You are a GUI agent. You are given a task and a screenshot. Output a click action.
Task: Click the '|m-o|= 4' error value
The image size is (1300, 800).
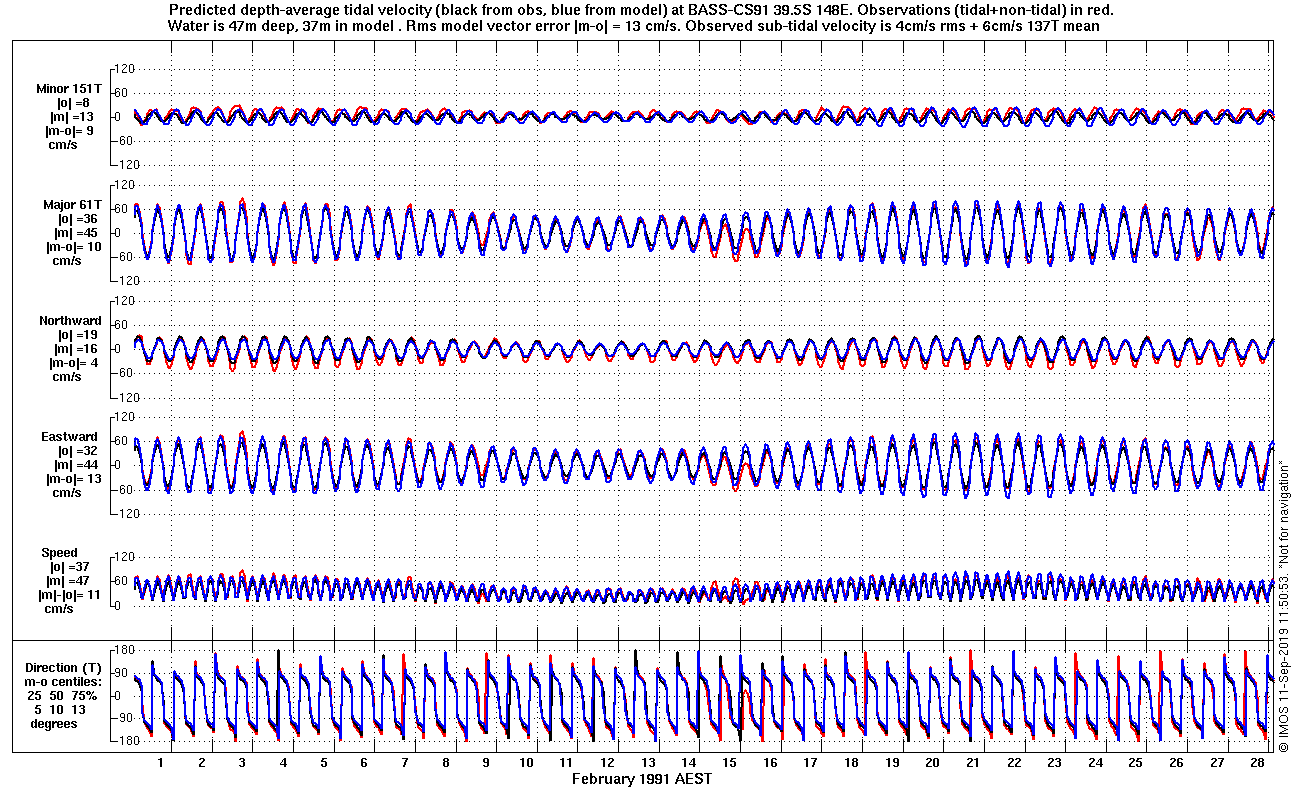(x=72, y=363)
